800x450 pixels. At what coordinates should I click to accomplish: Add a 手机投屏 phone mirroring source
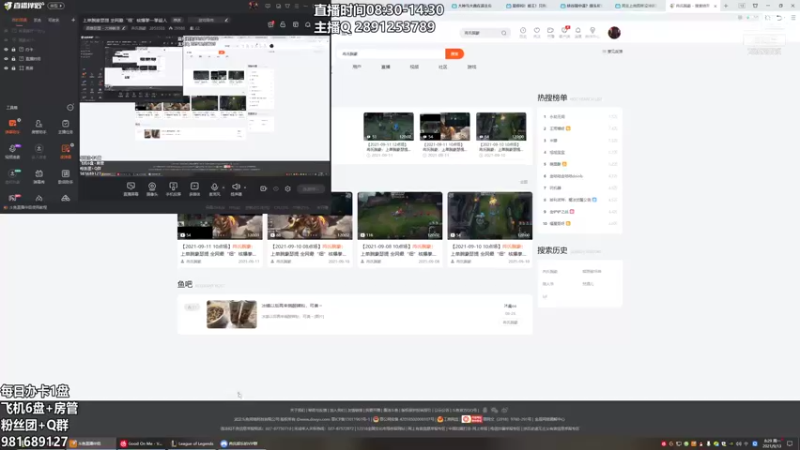(173, 189)
